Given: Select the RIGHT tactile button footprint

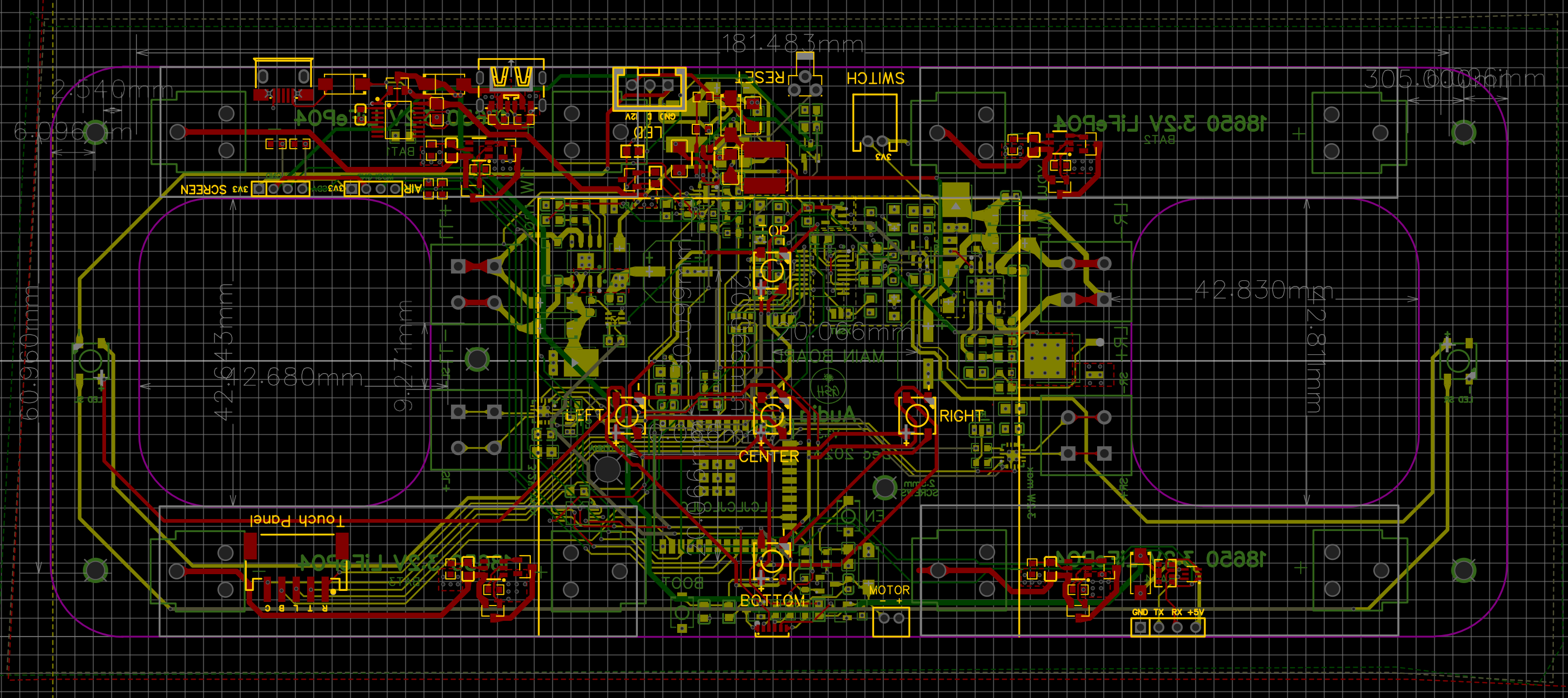Looking at the screenshot, I should coord(917,416).
